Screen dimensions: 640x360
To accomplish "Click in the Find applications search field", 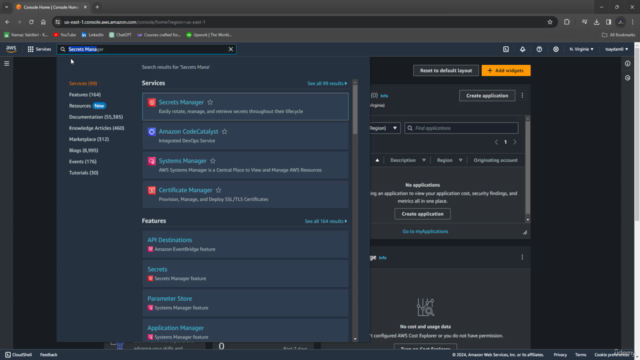I will (461, 128).
